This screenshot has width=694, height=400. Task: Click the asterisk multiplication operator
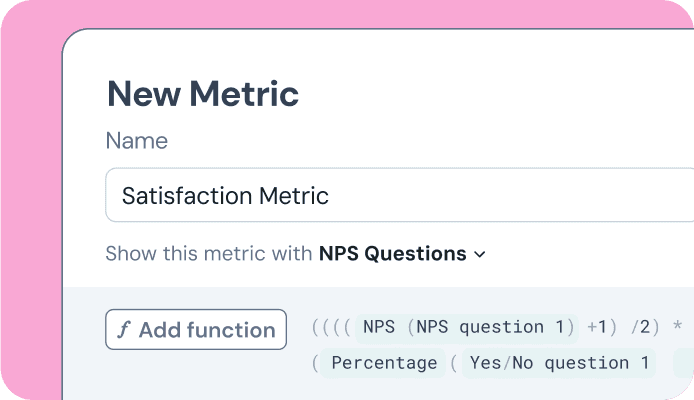point(677,326)
